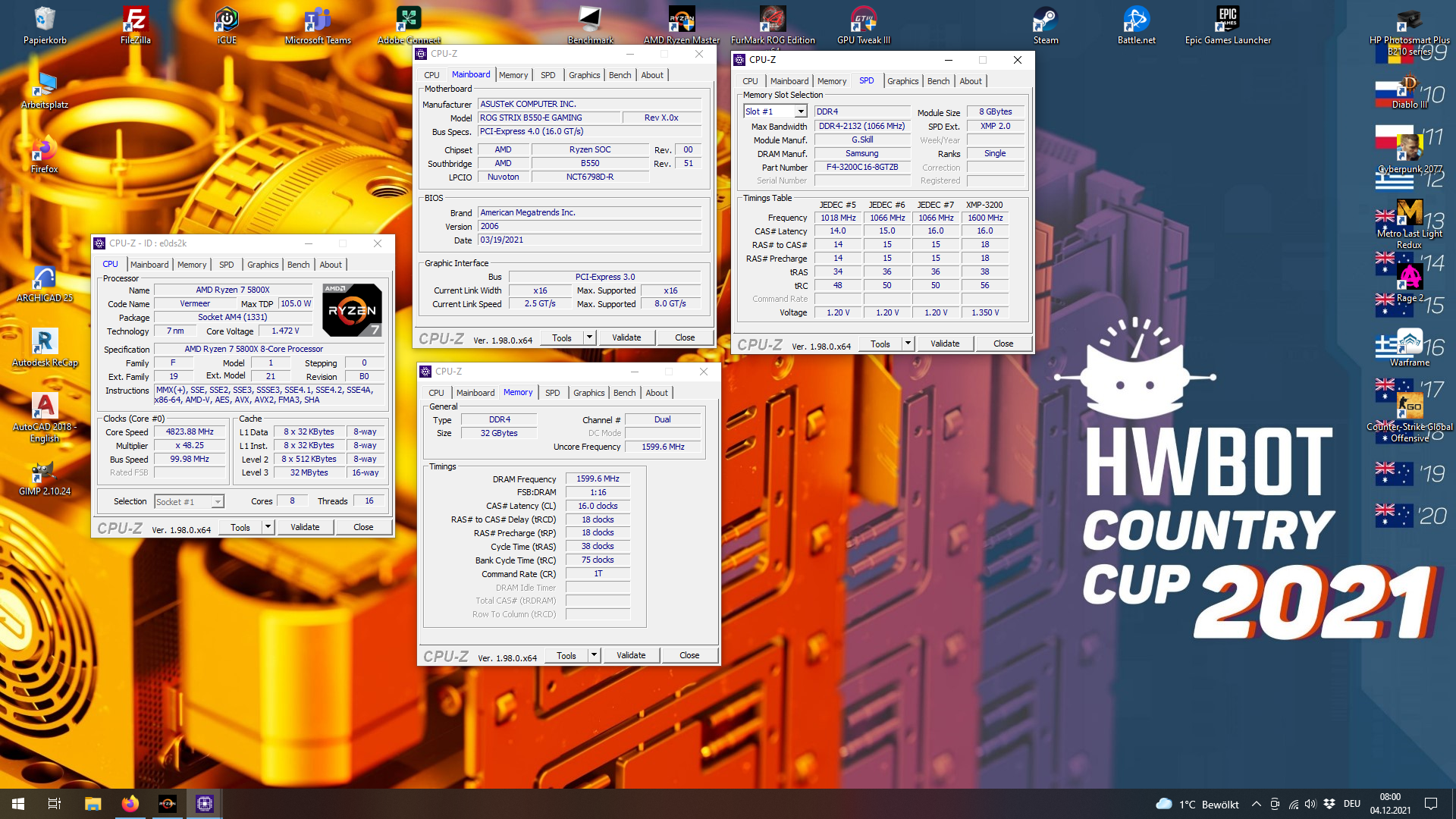Click Close button in SPD window
Image resolution: width=1456 pixels, height=819 pixels.
coord(1003,344)
